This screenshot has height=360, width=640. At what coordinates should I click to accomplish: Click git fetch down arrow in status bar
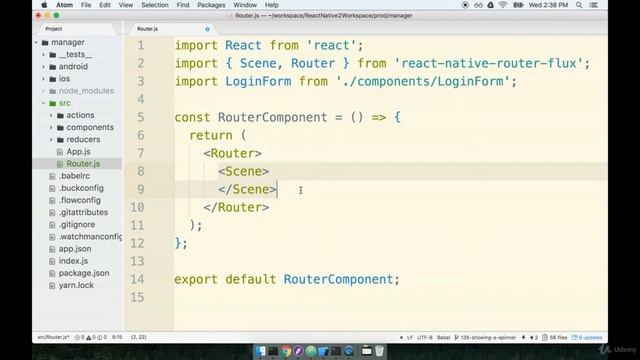click(x=523, y=338)
